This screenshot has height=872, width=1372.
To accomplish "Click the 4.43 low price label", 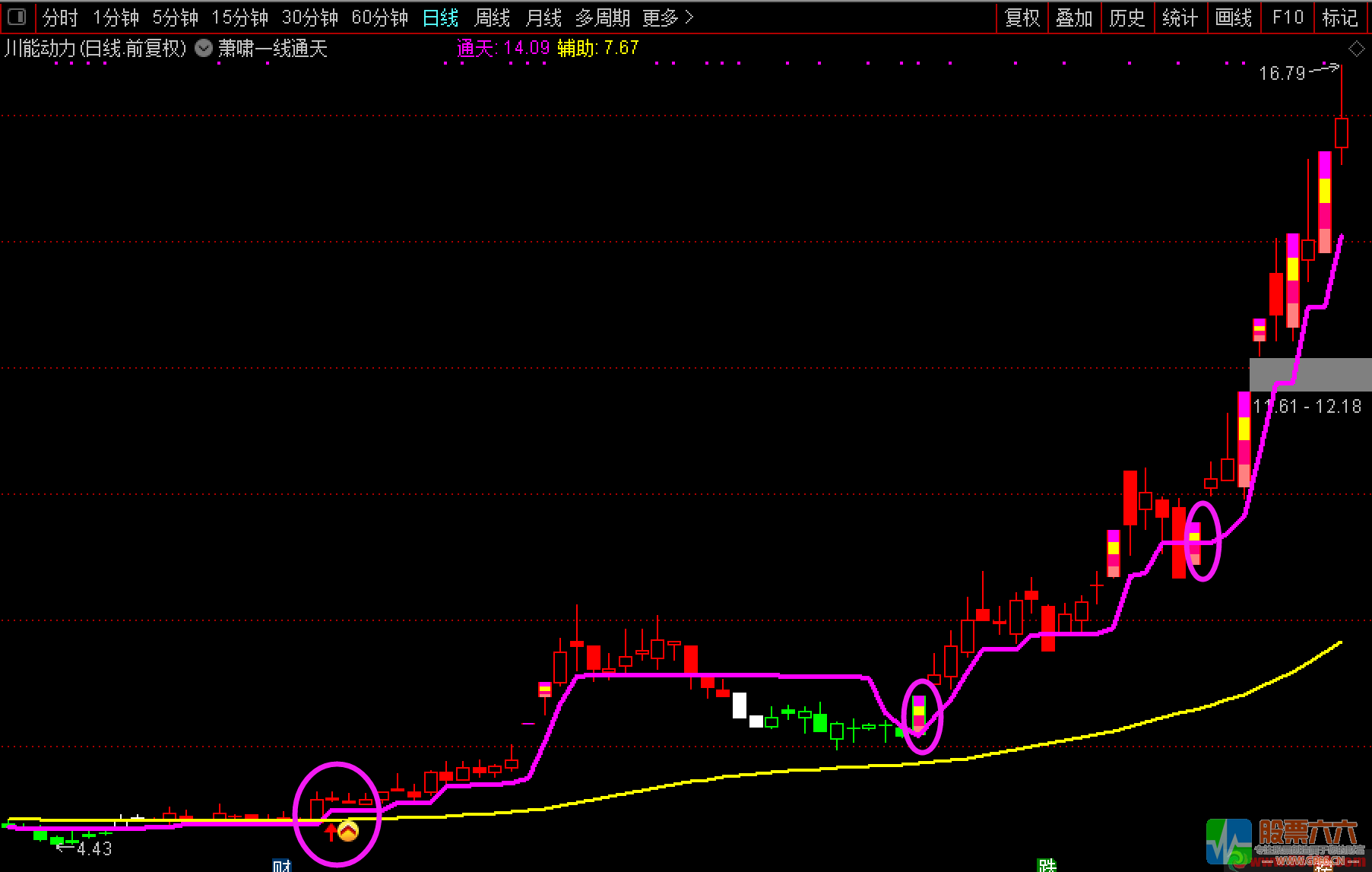I will point(94,849).
